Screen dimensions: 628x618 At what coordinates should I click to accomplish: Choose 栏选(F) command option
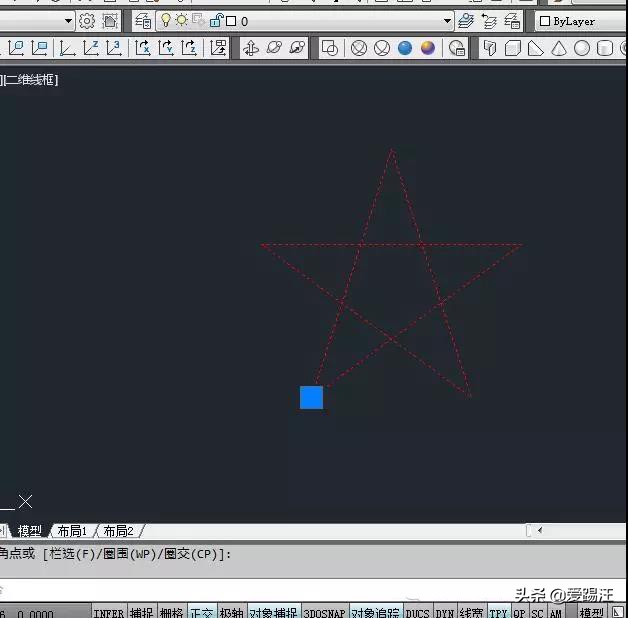pos(72,554)
